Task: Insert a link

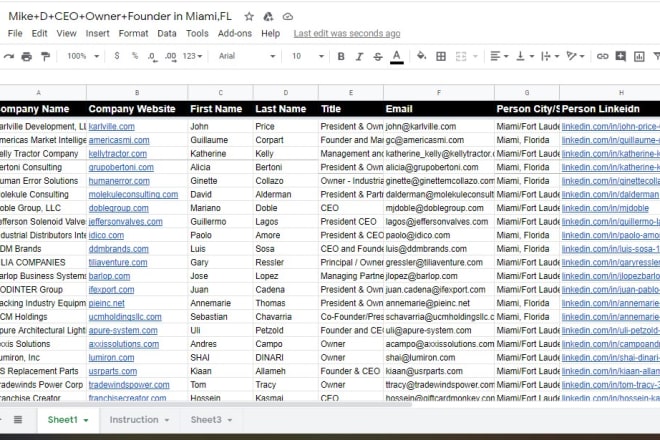Action: (602, 56)
